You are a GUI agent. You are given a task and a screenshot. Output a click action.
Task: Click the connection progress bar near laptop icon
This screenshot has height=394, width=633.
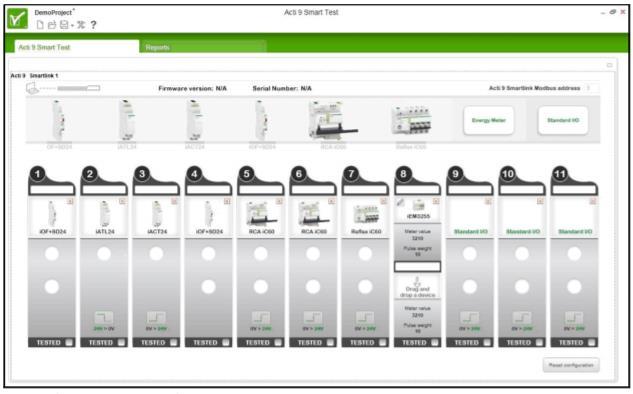(79, 88)
